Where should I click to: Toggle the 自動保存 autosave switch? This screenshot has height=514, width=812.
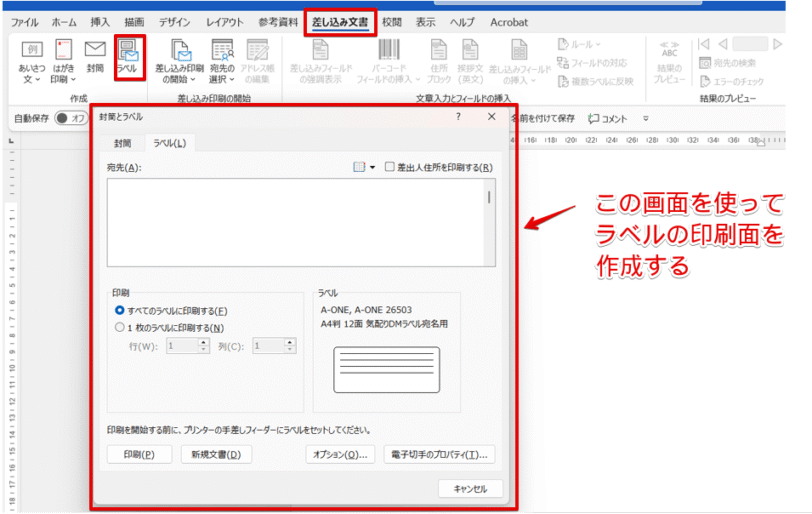tap(71, 118)
